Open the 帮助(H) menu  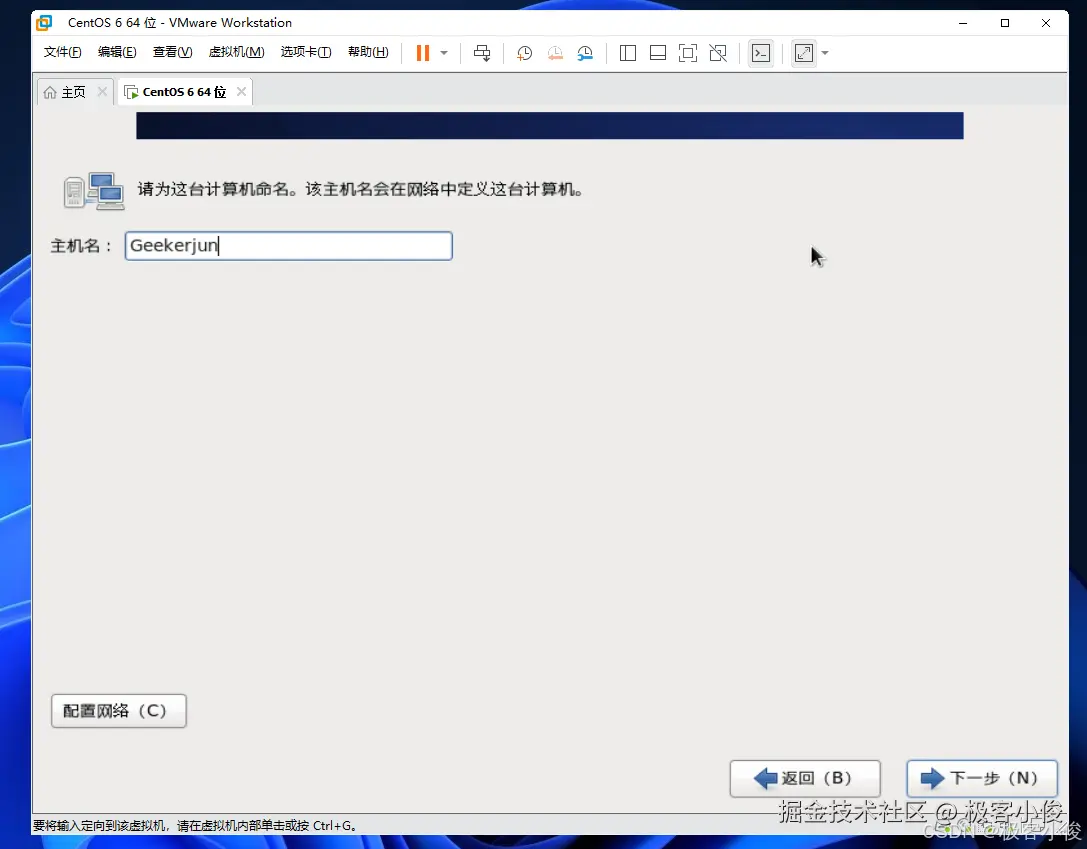368,52
